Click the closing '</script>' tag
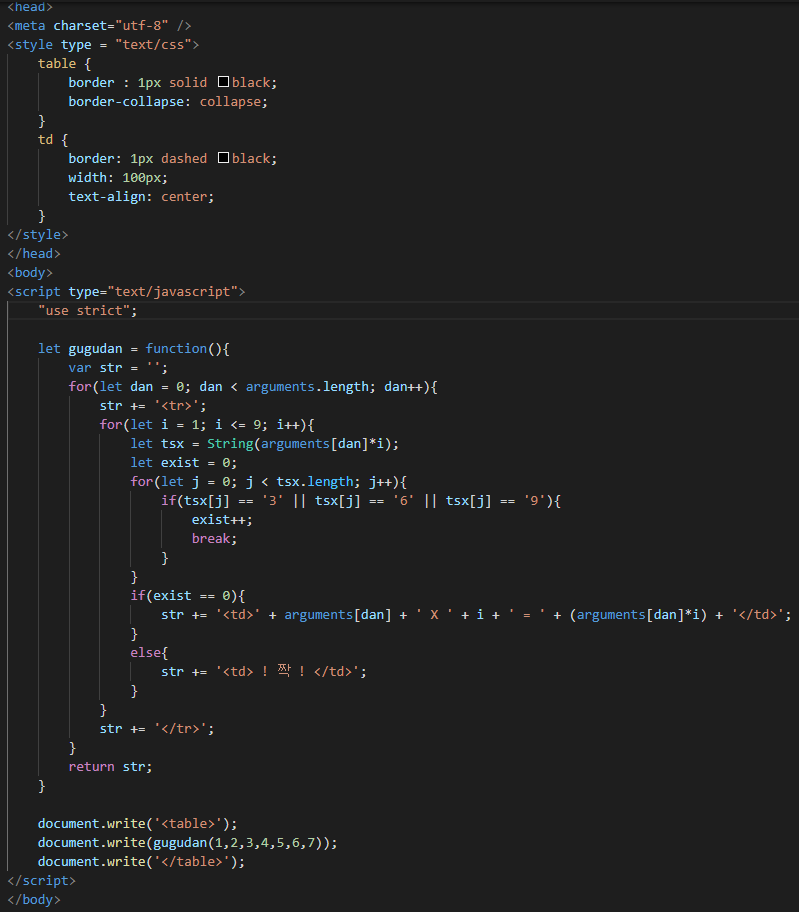 (x=41, y=881)
